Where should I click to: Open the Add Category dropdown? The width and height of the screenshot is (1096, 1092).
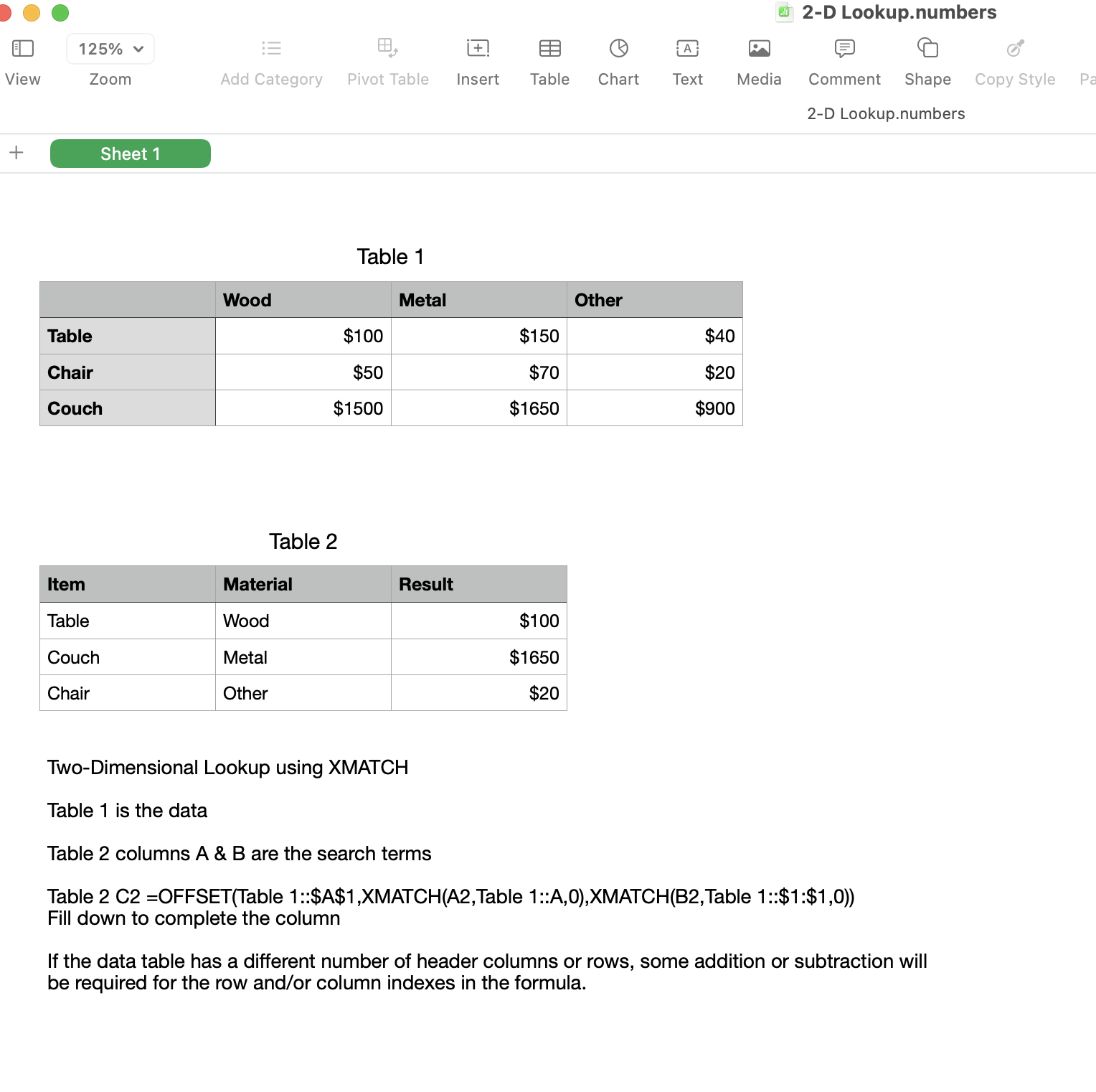[271, 61]
